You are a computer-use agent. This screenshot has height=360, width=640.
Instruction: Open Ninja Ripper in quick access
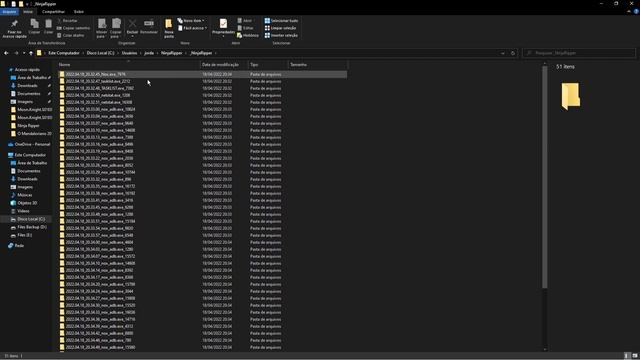click(28, 125)
